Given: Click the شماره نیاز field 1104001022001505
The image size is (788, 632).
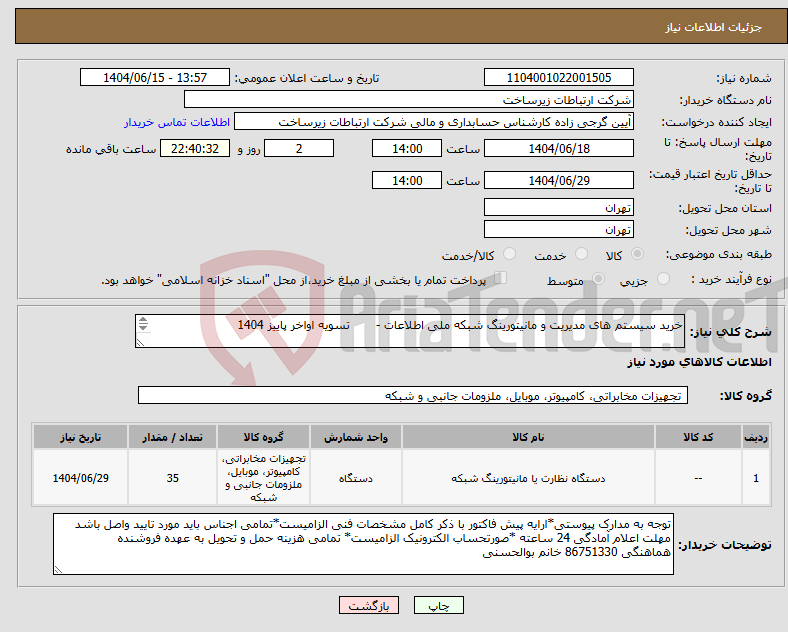Looking at the screenshot, I should click(559, 78).
